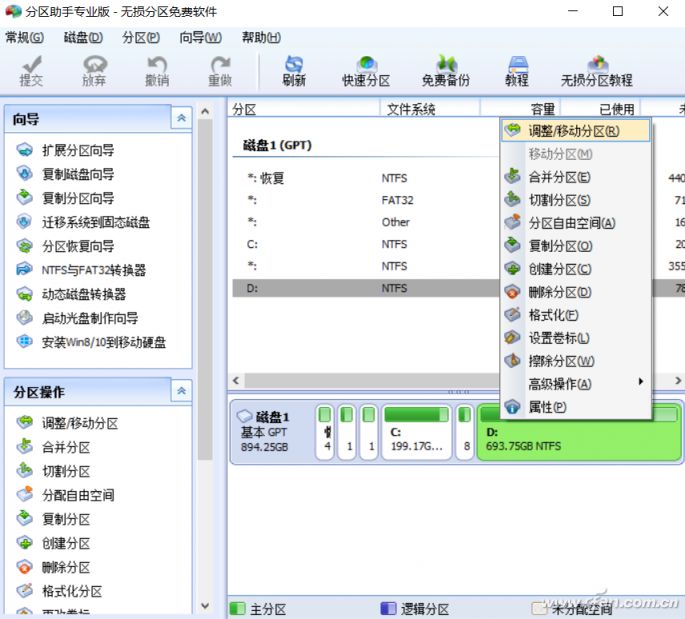The image size is (685, 619).
Task: Select the *: 恢复 partition row
Action: coord(366,178)
